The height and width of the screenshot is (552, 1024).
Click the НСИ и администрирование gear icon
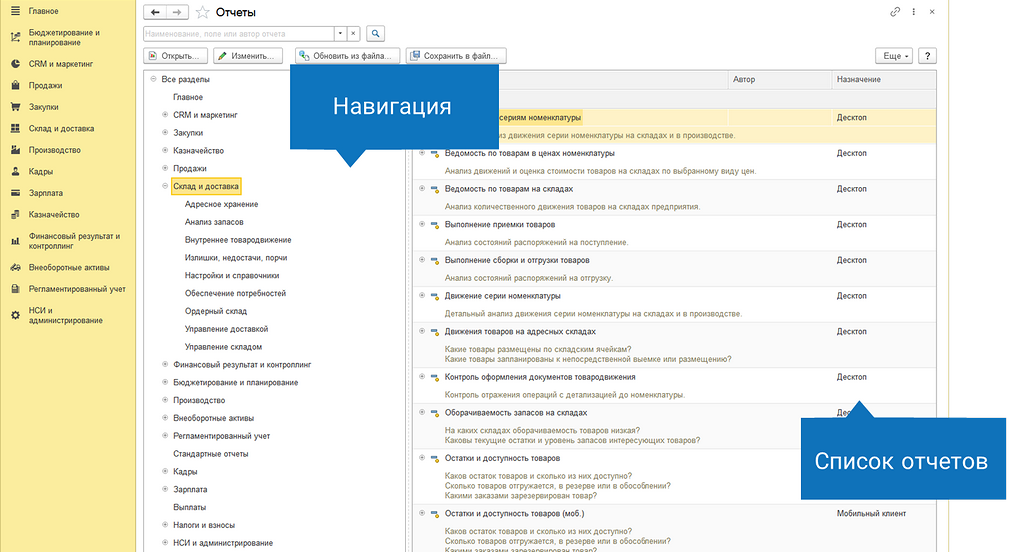15,316
